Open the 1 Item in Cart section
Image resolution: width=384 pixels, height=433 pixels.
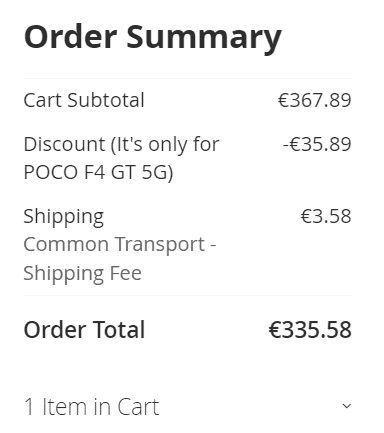coord(187,407)
